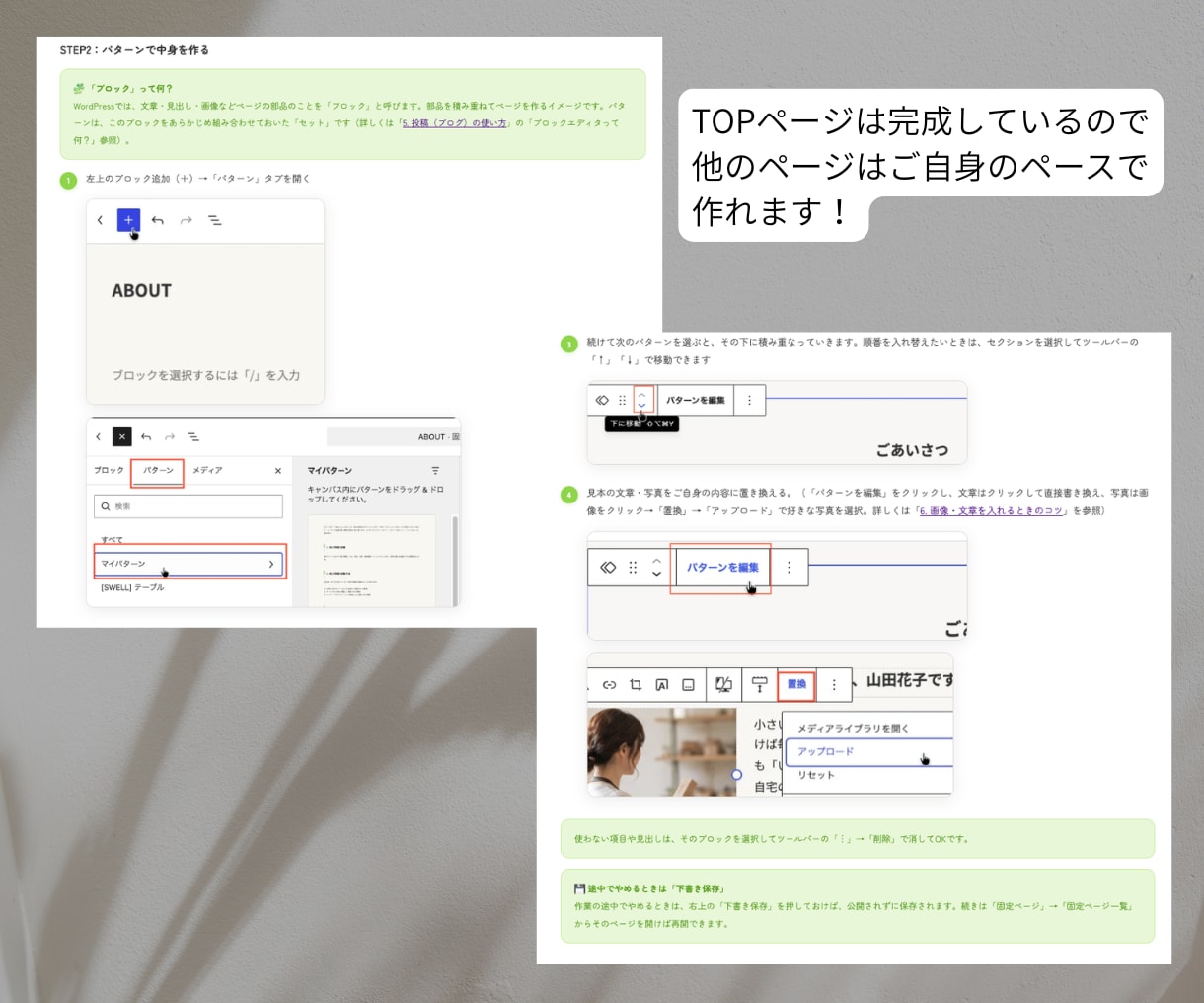Click the blue パターンを編集 button in red box
Image resolution: width=1204 pixels, height=1003 pixels.
(x=722, y=568)
